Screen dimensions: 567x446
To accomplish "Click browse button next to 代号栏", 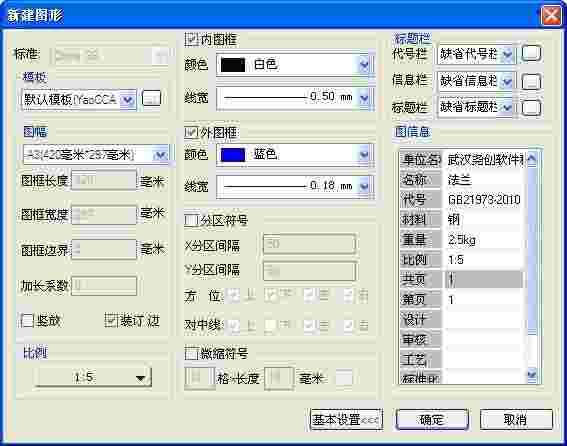I will click(531, 54).
